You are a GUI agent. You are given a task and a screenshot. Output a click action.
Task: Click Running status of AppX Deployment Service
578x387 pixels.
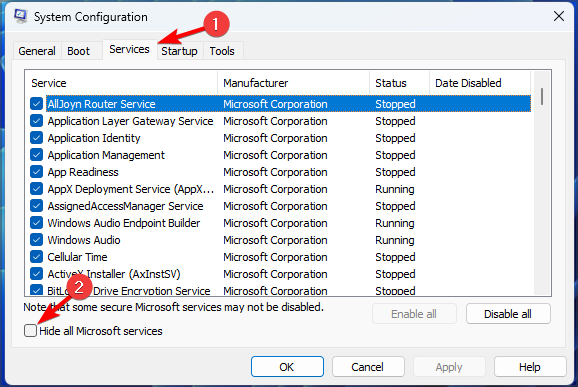click(x=395, y=189)
